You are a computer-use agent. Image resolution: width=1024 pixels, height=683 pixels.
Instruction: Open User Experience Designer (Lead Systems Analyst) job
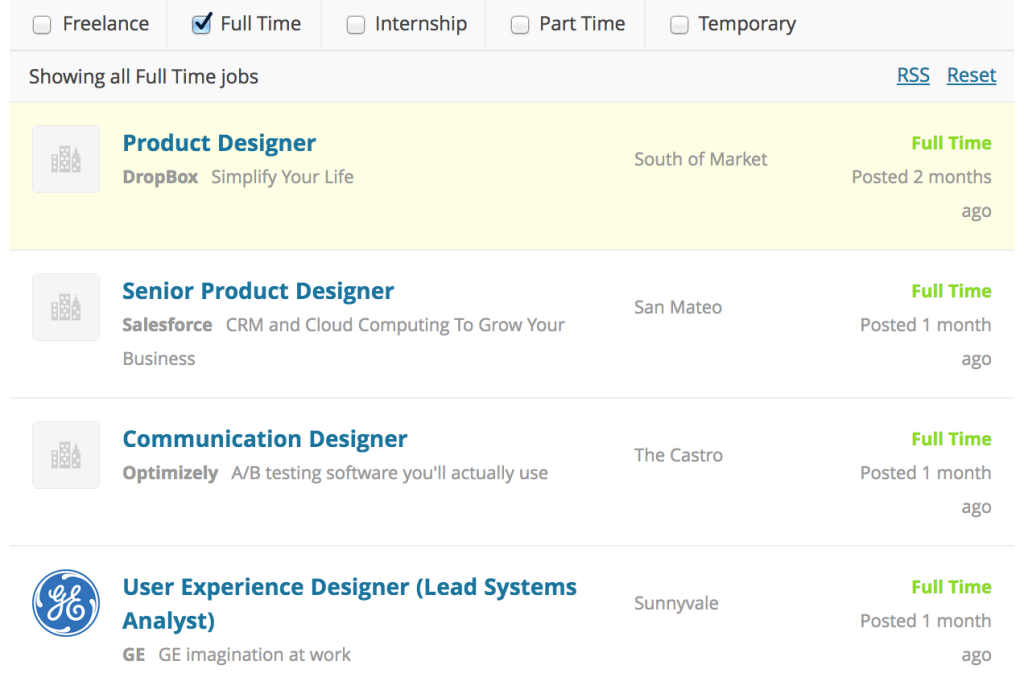point(349,603)
